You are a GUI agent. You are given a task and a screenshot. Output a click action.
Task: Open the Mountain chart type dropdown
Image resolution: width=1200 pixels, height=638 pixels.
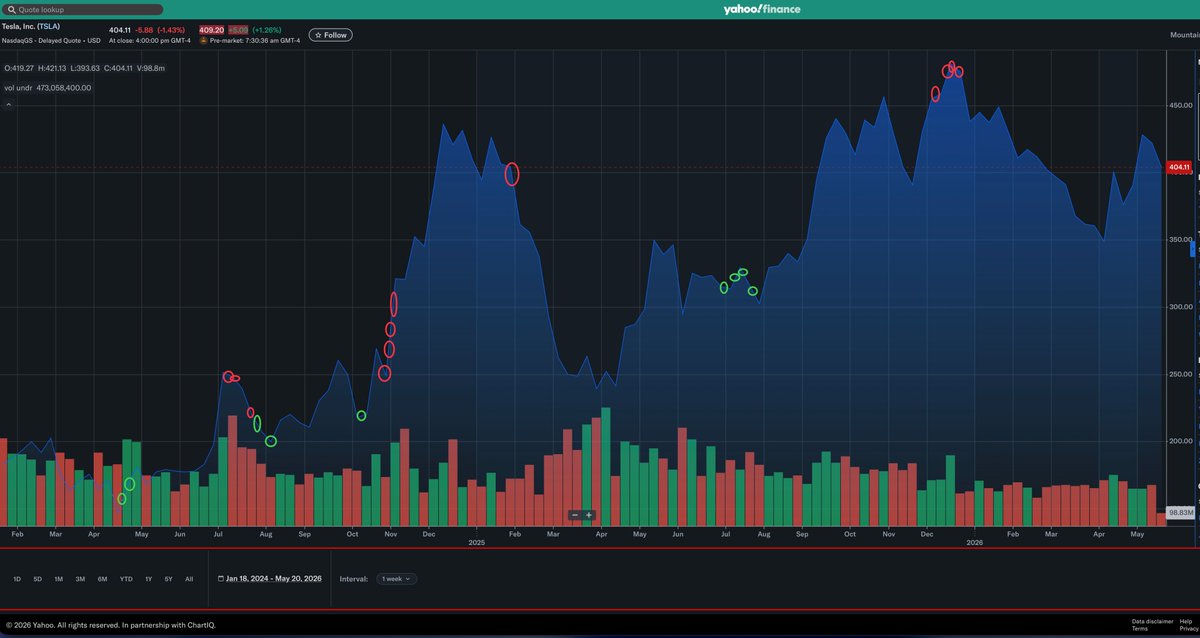click(1184, 35)
